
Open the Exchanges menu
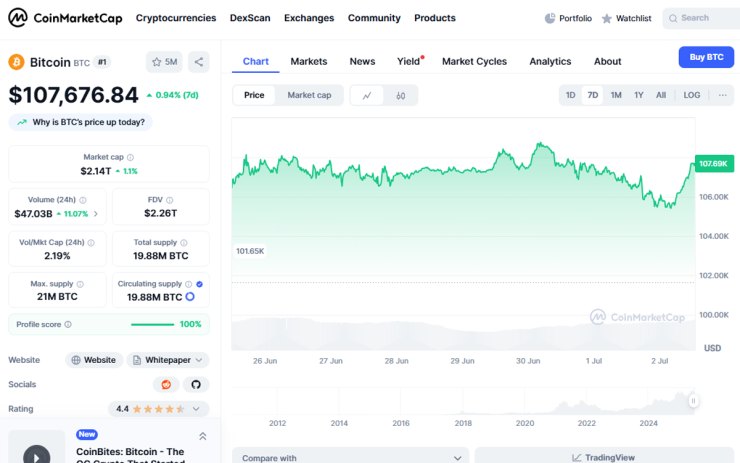(309, 18)
